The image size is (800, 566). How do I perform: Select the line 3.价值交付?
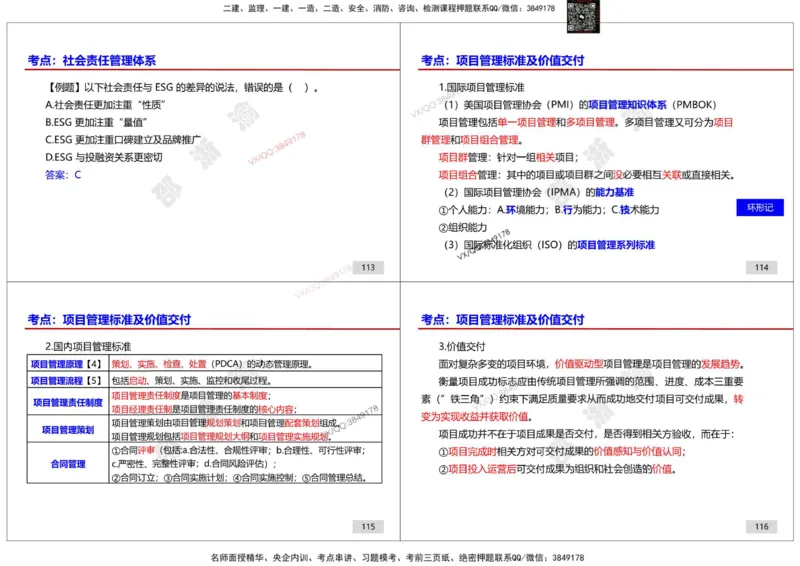pyautogui.click(x=462, y=347)
